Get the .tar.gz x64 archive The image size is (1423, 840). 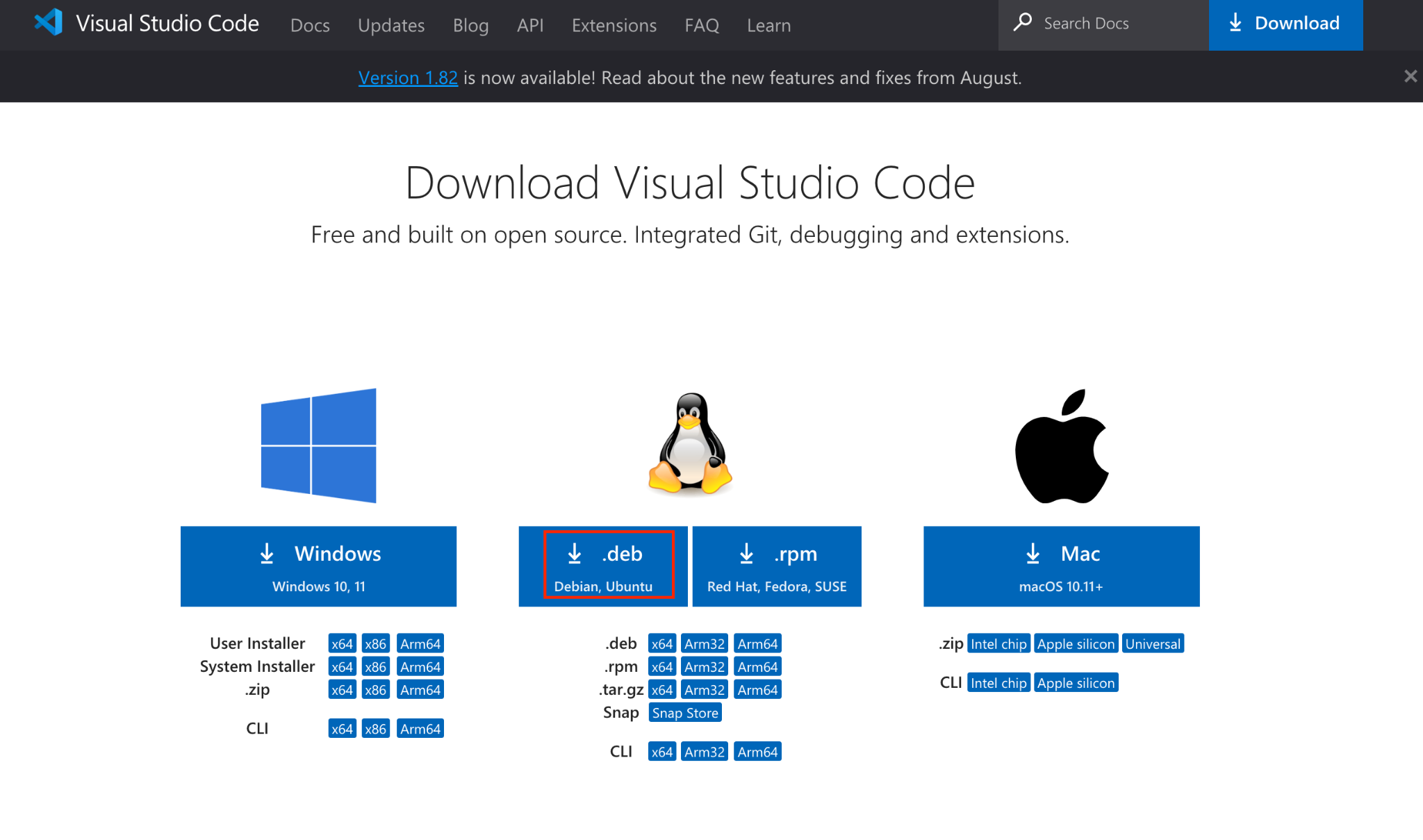pyautogui.click(x=662, y=689)
